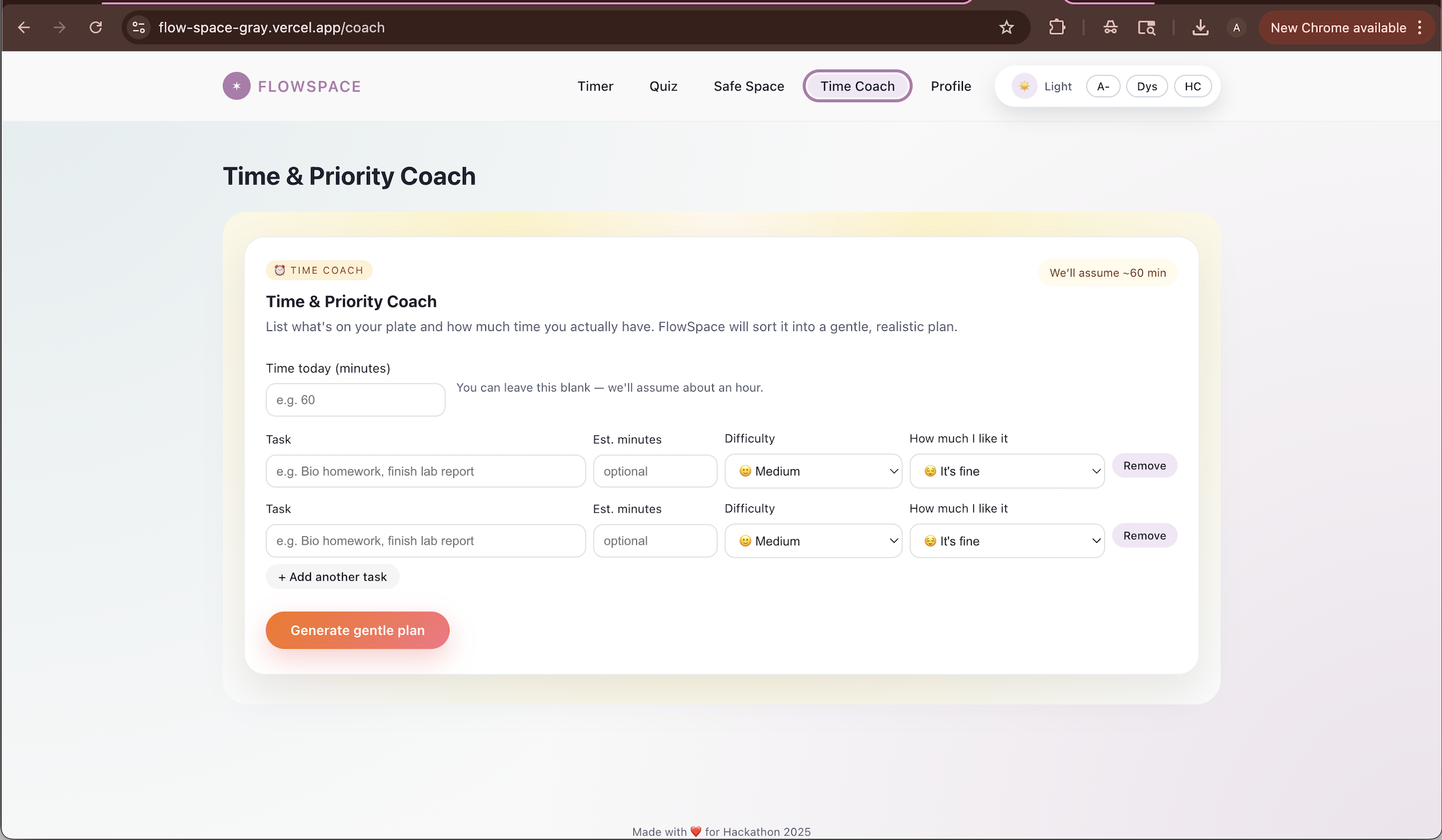Reload the page with refresh icon
1442x840 pixels.
click(95, 27)
